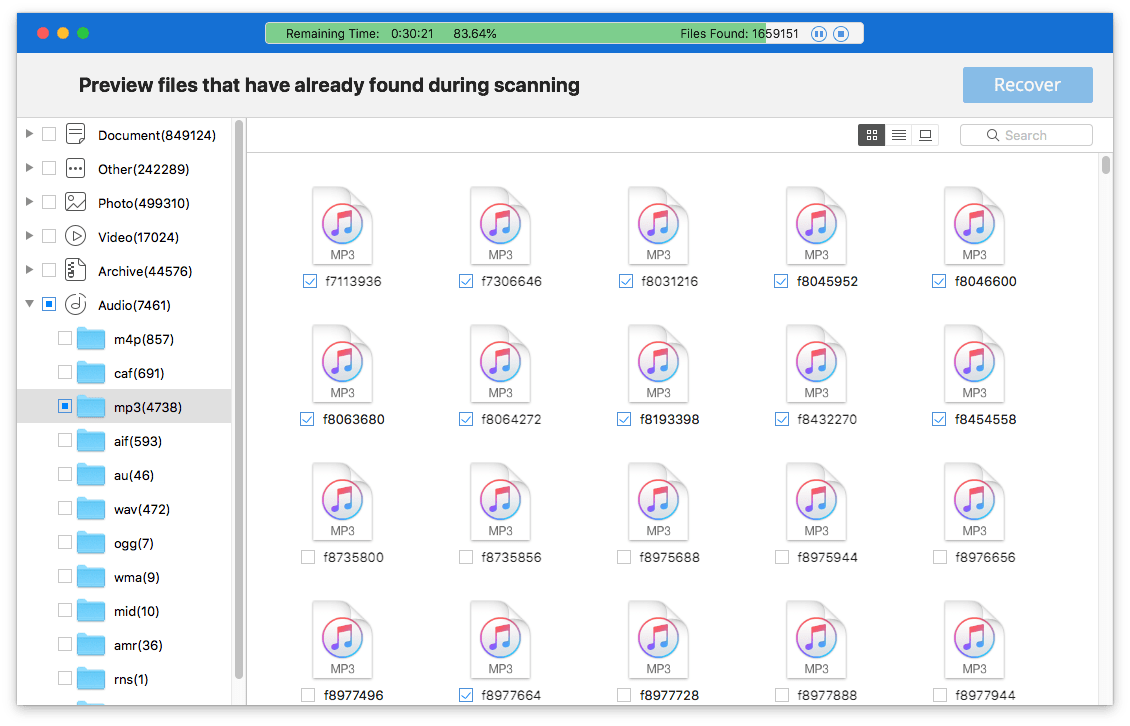
Task: Check file f8977496 checkbox
Action: (x=308, y=695)
